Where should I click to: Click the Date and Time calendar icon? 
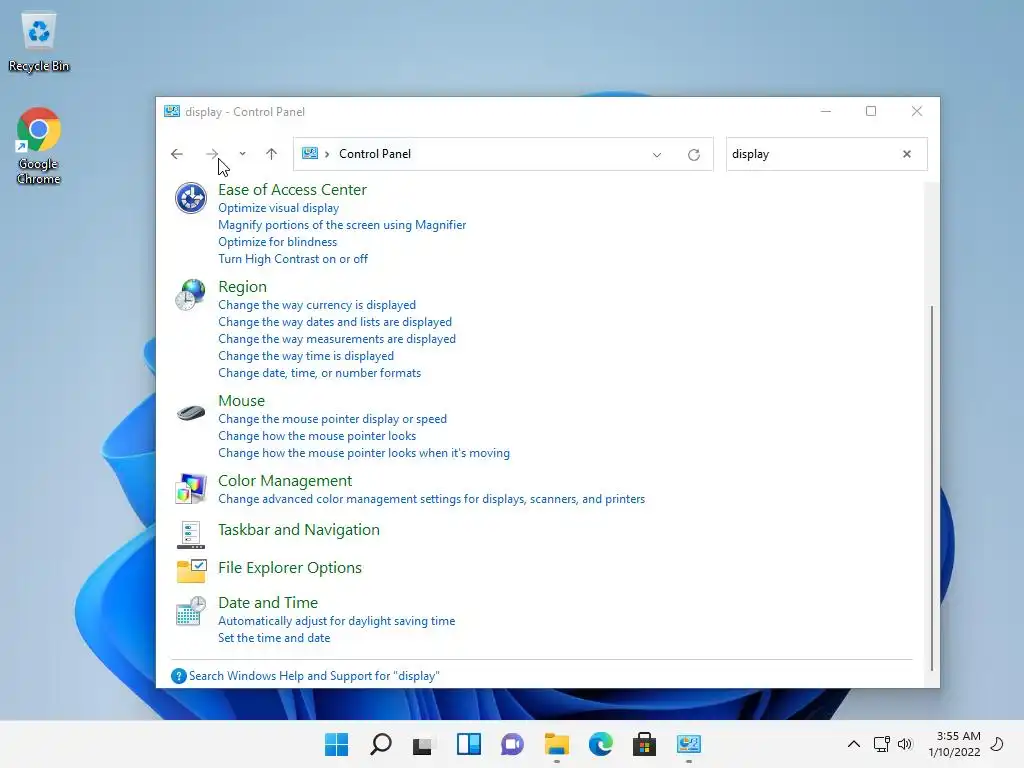point(191,611)
